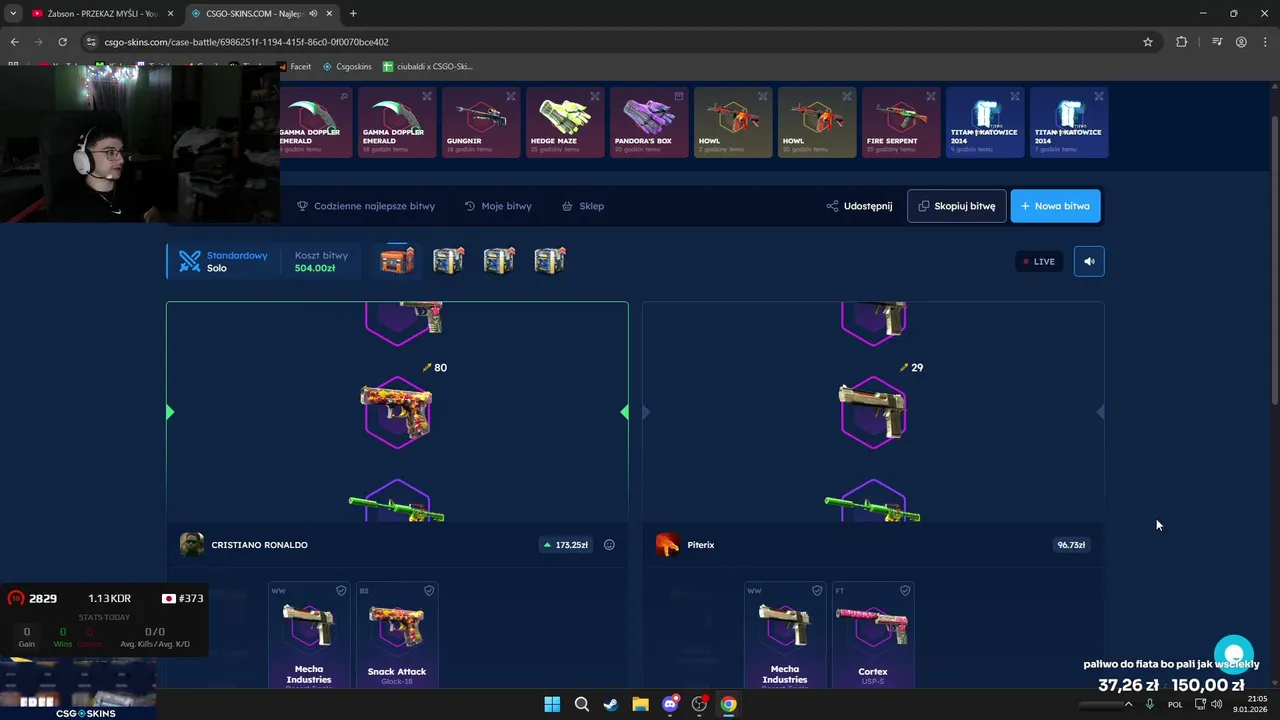Bookmark this page with star icon

point(1148,42)
